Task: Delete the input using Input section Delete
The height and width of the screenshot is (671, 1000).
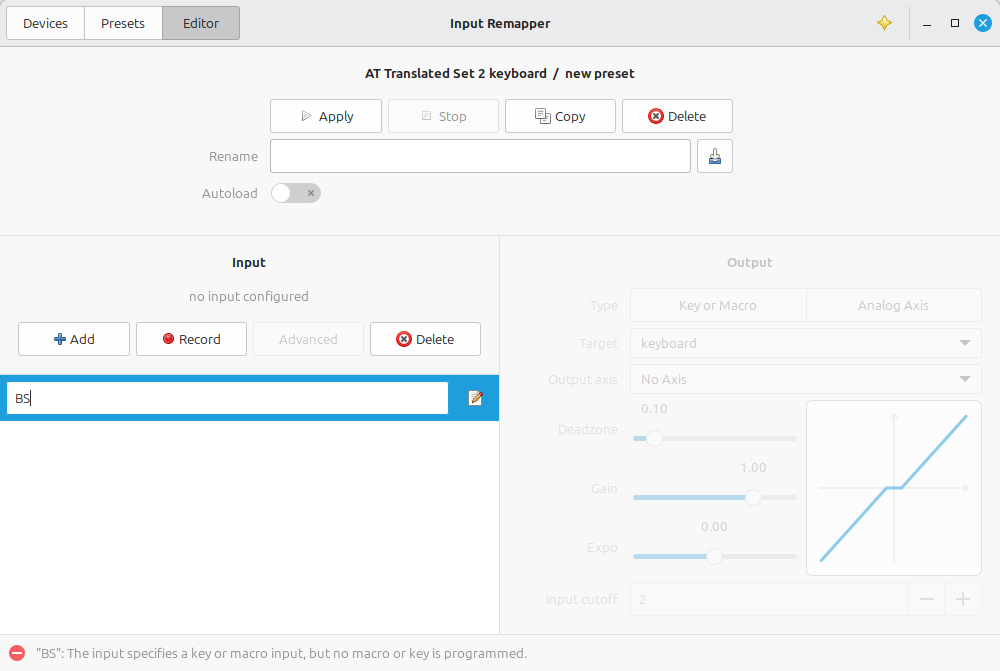Action: tap(425, 339)
